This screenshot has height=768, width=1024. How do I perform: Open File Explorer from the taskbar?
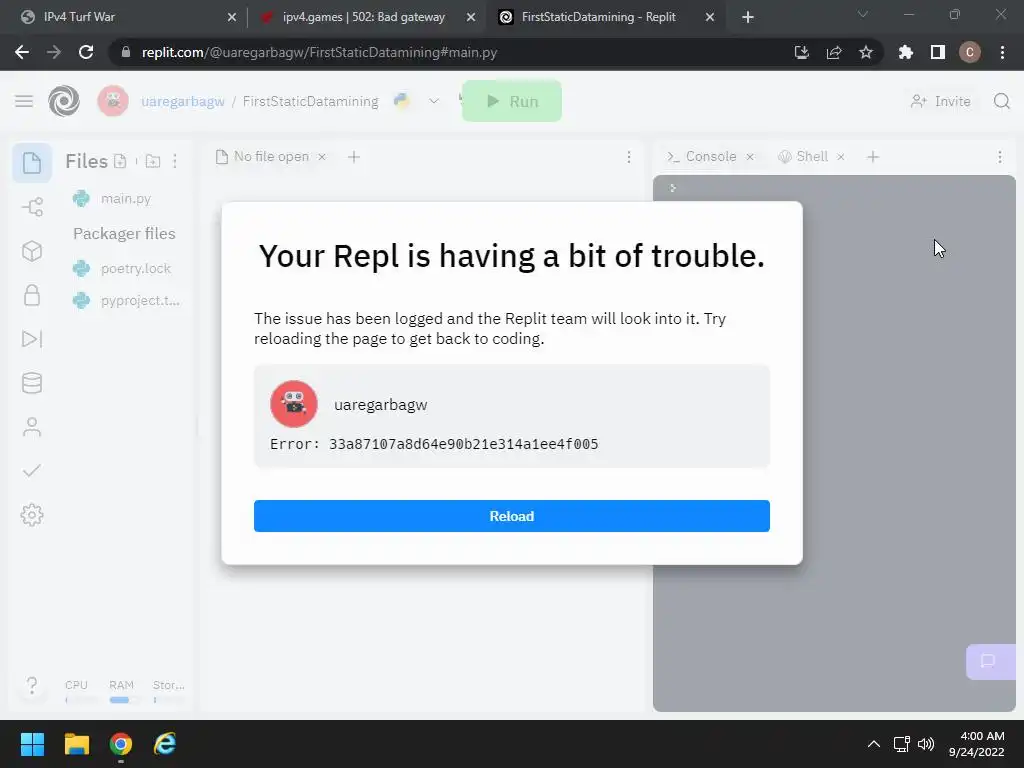[x=76, y=744]
